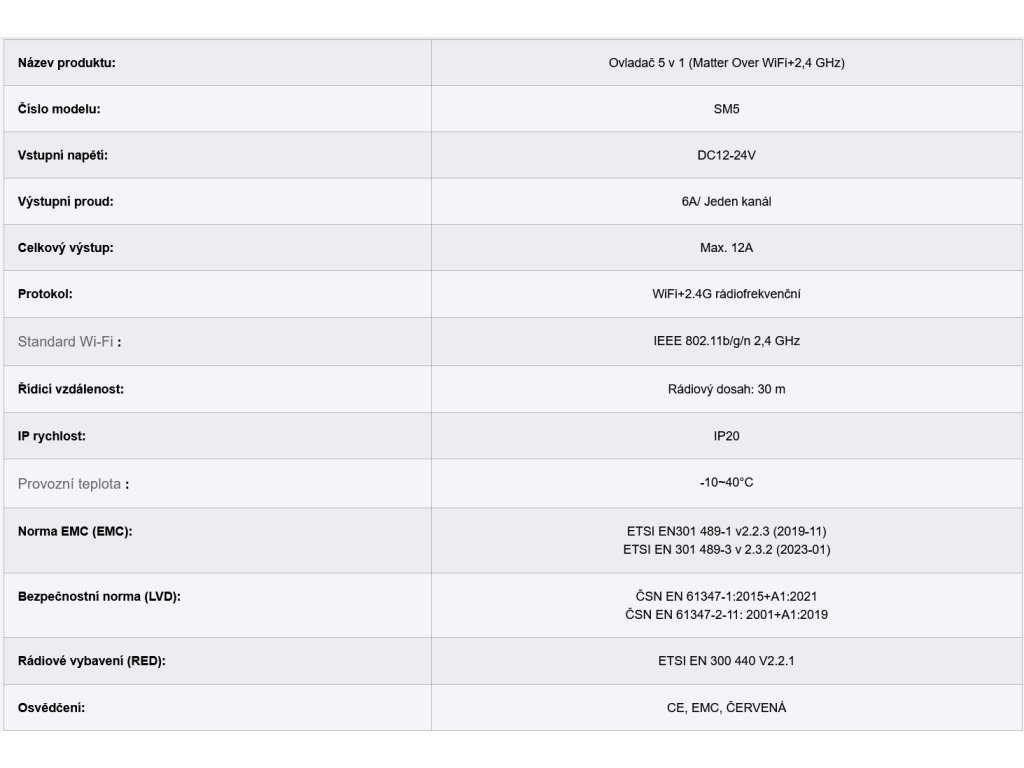Click the "Číslo modelu:" row label
Viewport: 1024px width, 768px height.
(59, 109)
